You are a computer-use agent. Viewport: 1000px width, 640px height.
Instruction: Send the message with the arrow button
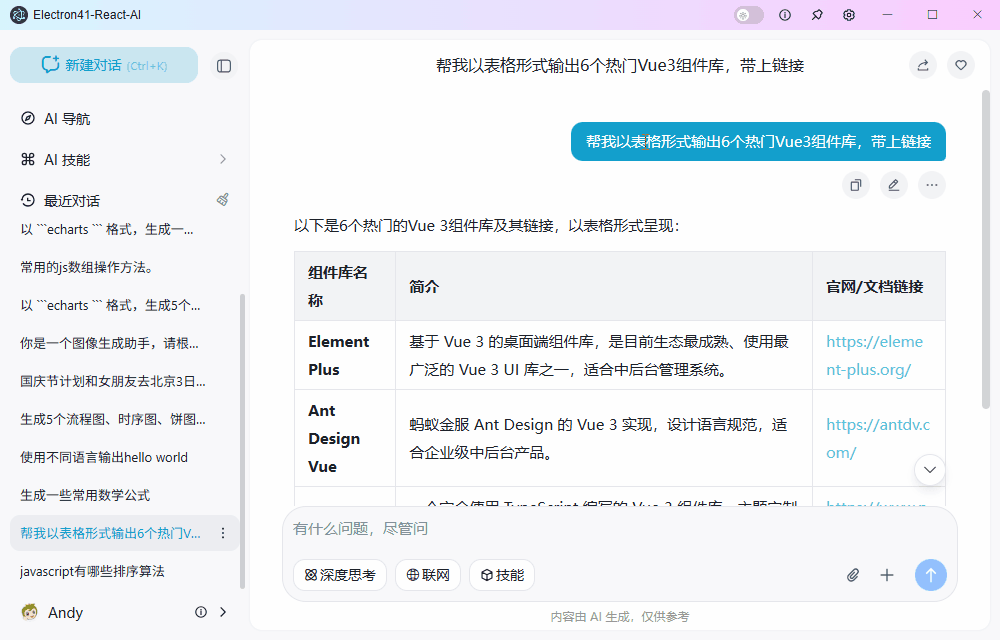[x=930, y=575]
